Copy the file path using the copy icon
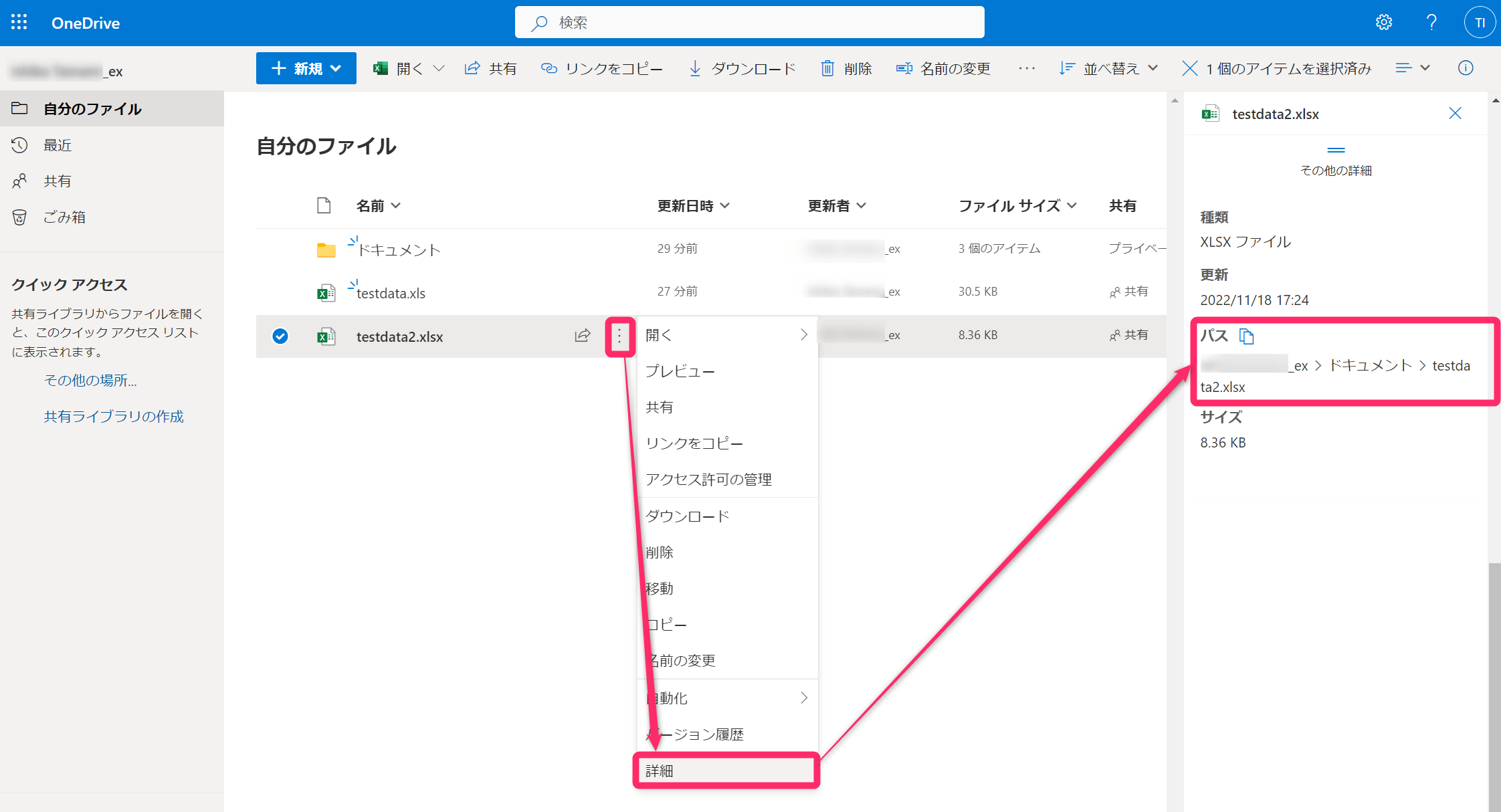 point(1247,336)
